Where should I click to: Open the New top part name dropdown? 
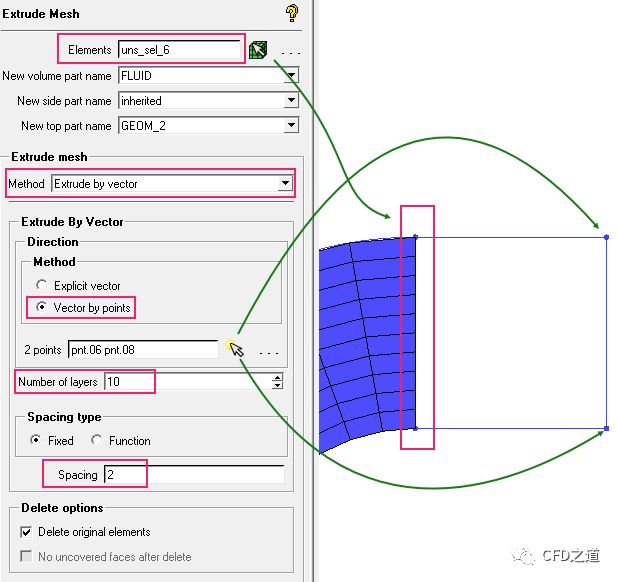(291, 126)
